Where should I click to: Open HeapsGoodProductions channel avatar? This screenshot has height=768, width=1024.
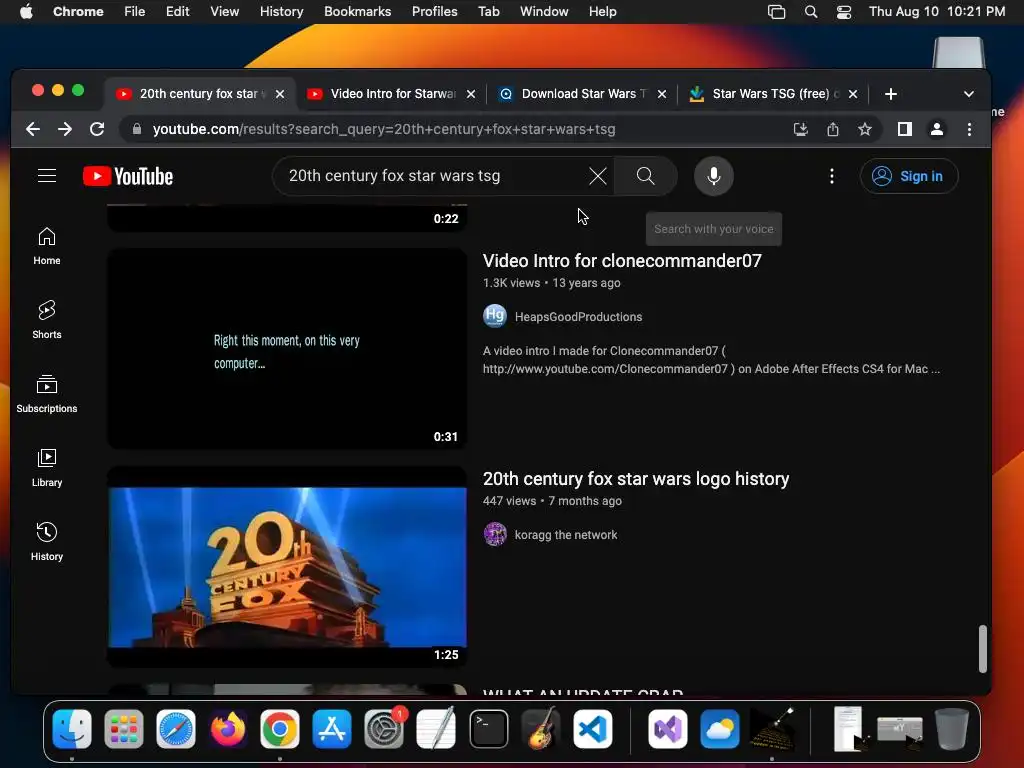click(x=495, y=316)
